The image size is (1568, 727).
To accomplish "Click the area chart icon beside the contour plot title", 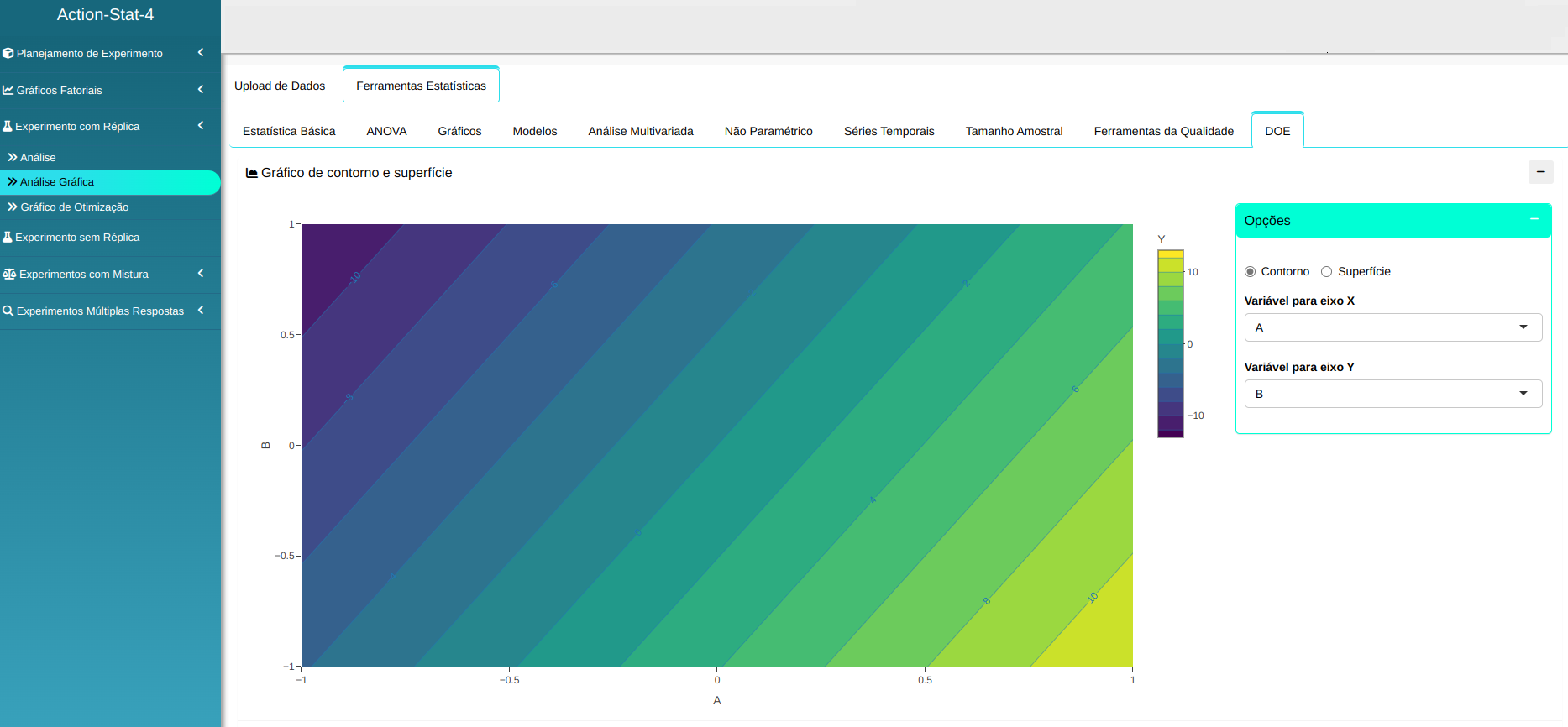I will point(251,173).
